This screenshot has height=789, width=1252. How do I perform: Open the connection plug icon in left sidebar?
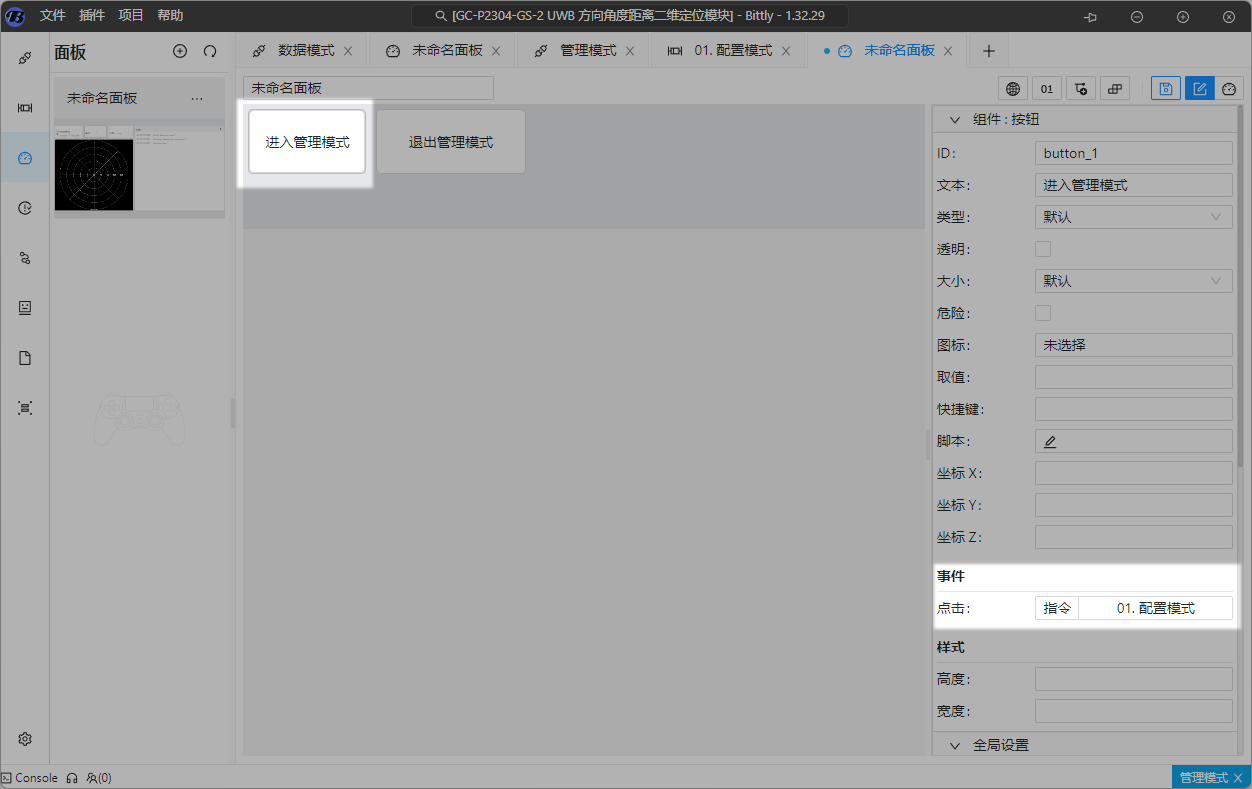[25, 58]
